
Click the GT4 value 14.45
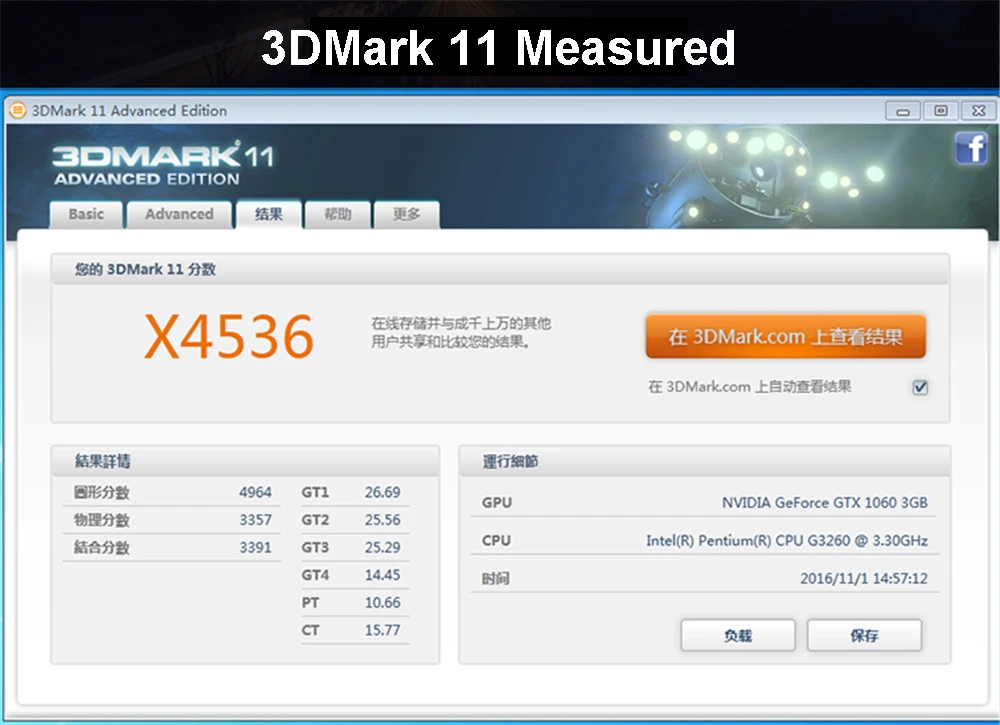pos(383,575)
